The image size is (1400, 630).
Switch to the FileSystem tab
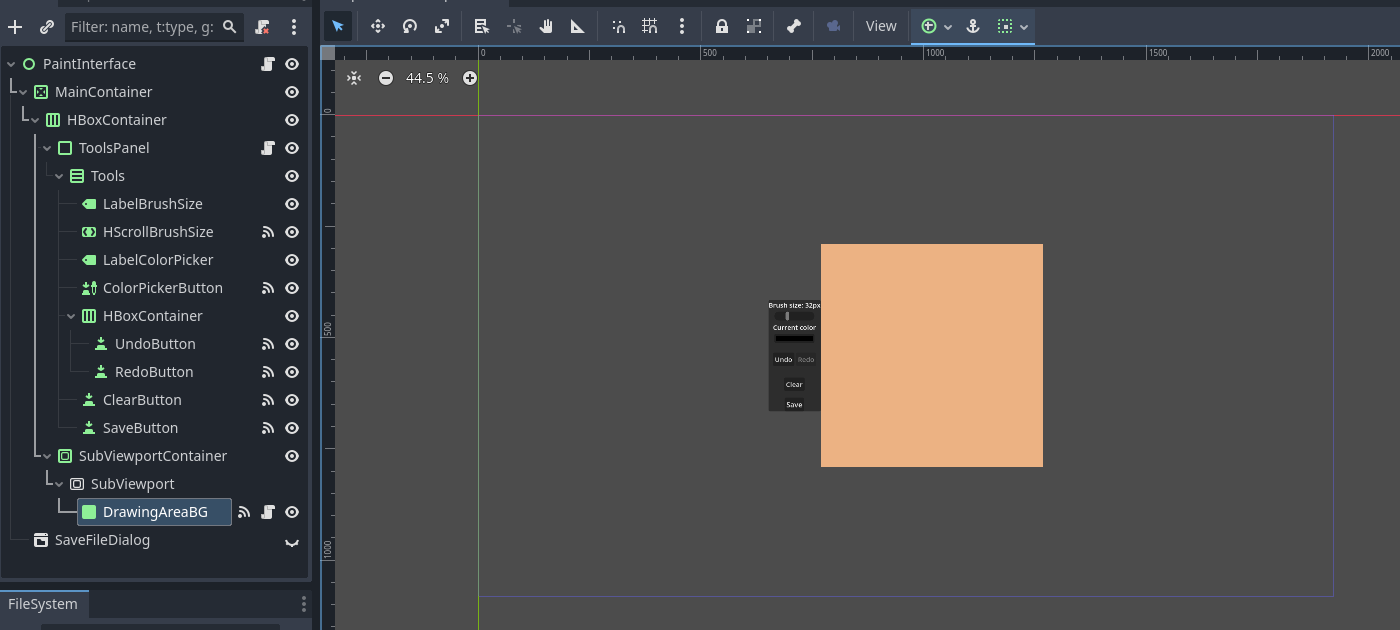43,604
